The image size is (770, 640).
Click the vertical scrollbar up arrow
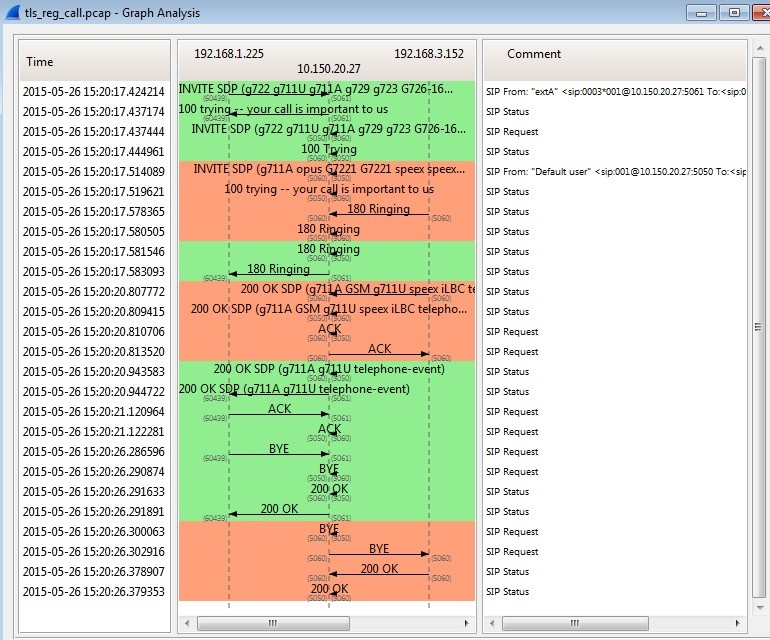click(x=760, y=49)
